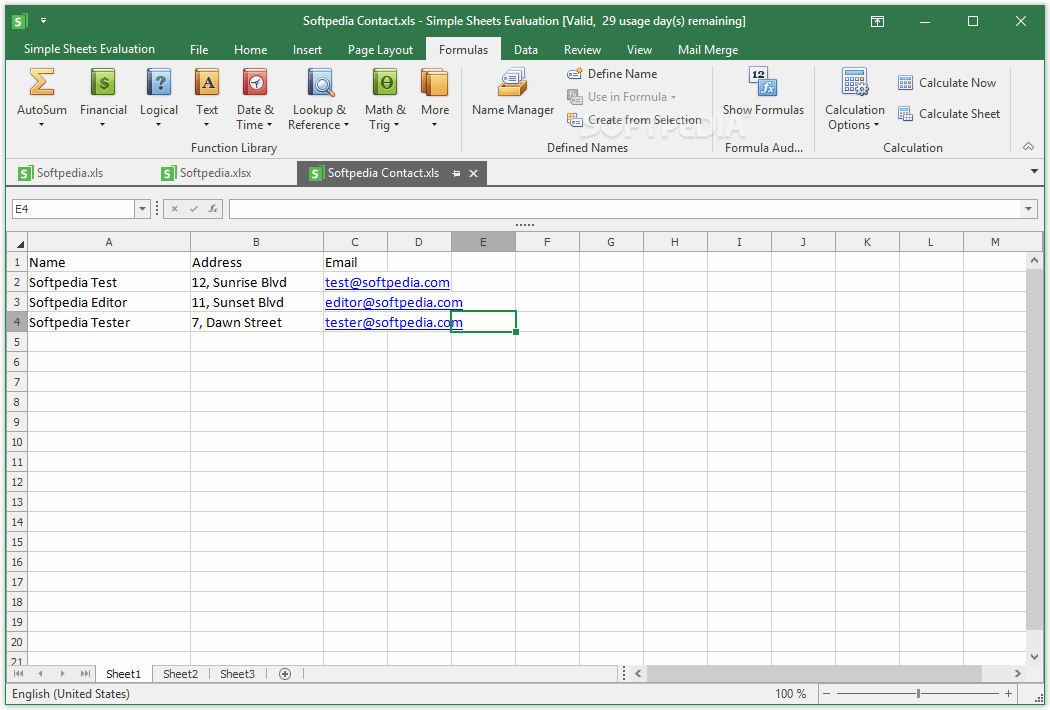
Task: Click Create from Selection
Action: click(634, 120)
